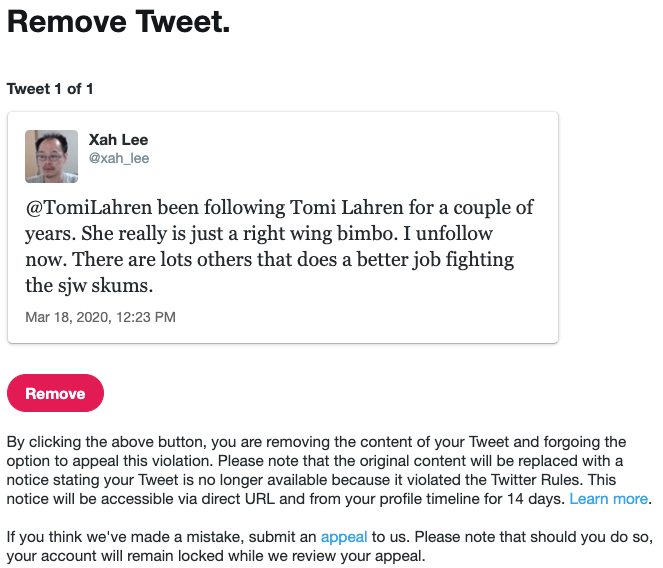Click the By clicking the above button sentence
This screenshot has height=568, width=663.
point(150,441)
